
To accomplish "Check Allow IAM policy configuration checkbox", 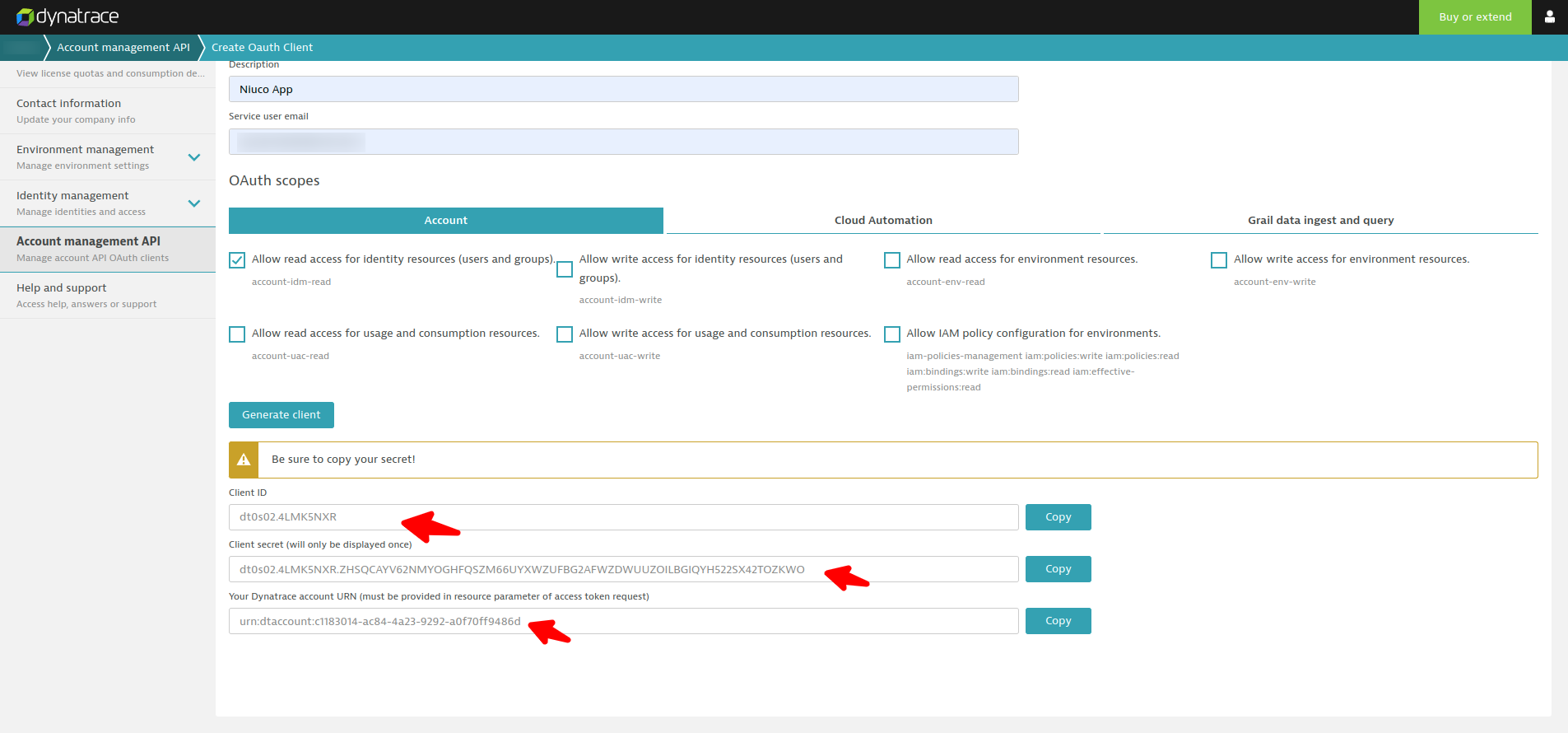I will click(892, 334).
